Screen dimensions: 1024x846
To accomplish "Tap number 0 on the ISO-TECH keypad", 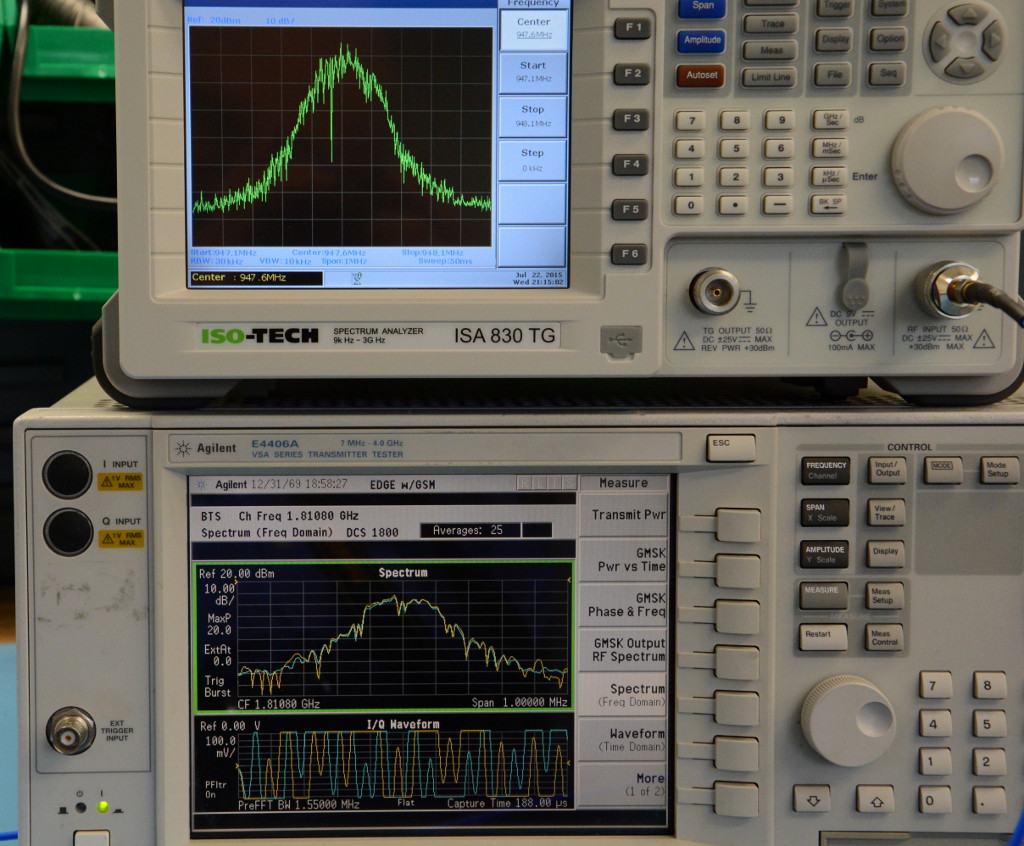I will [690, 205].
